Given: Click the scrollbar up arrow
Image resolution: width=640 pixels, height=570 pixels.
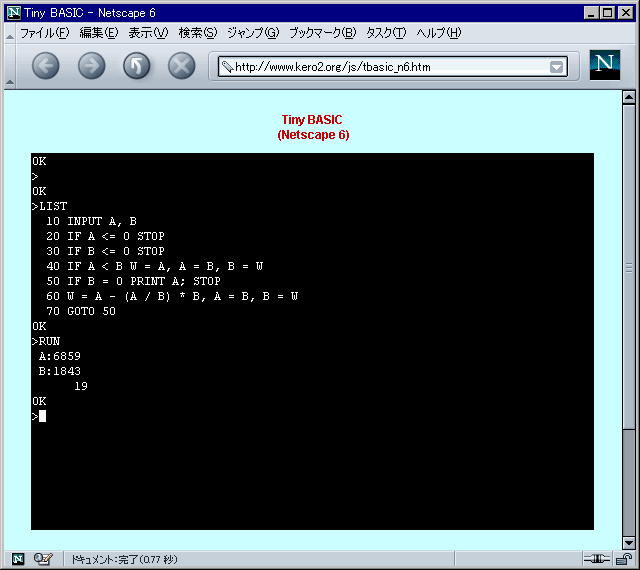Looking at the screenshot, I should pos(629,97).
